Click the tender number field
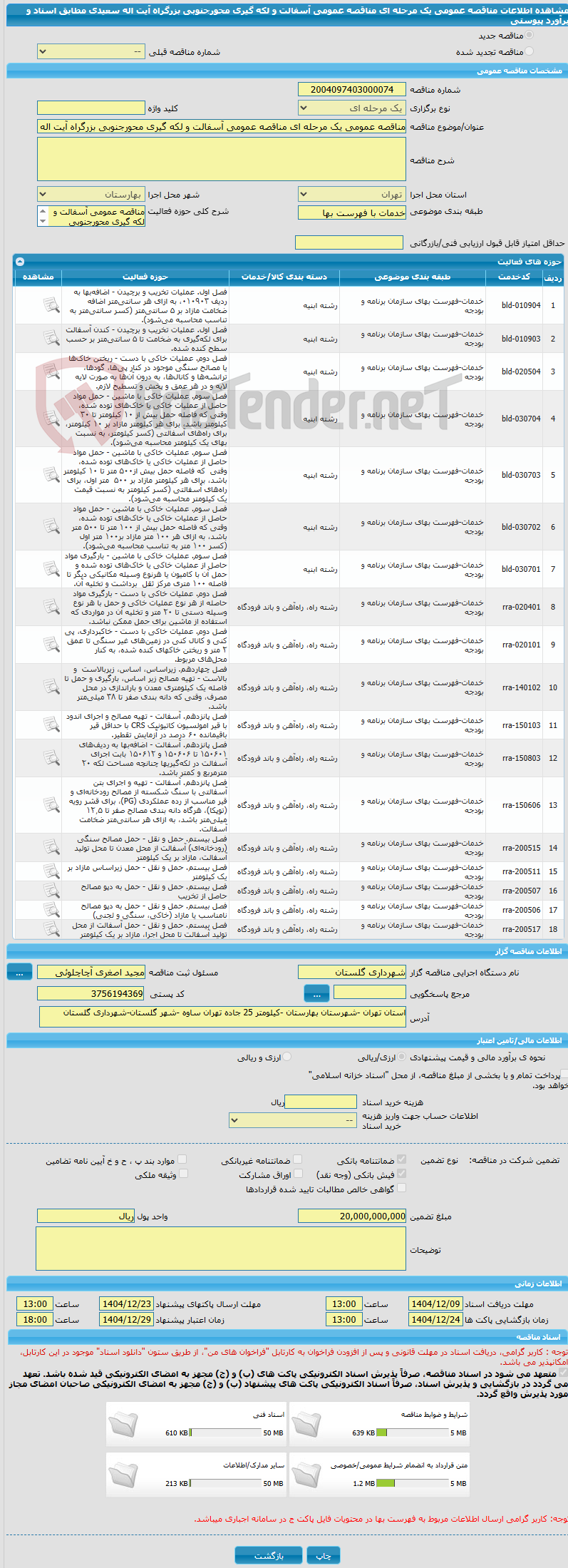The width and height of the screenshot is (568, 1568). (x=352, y=90)
